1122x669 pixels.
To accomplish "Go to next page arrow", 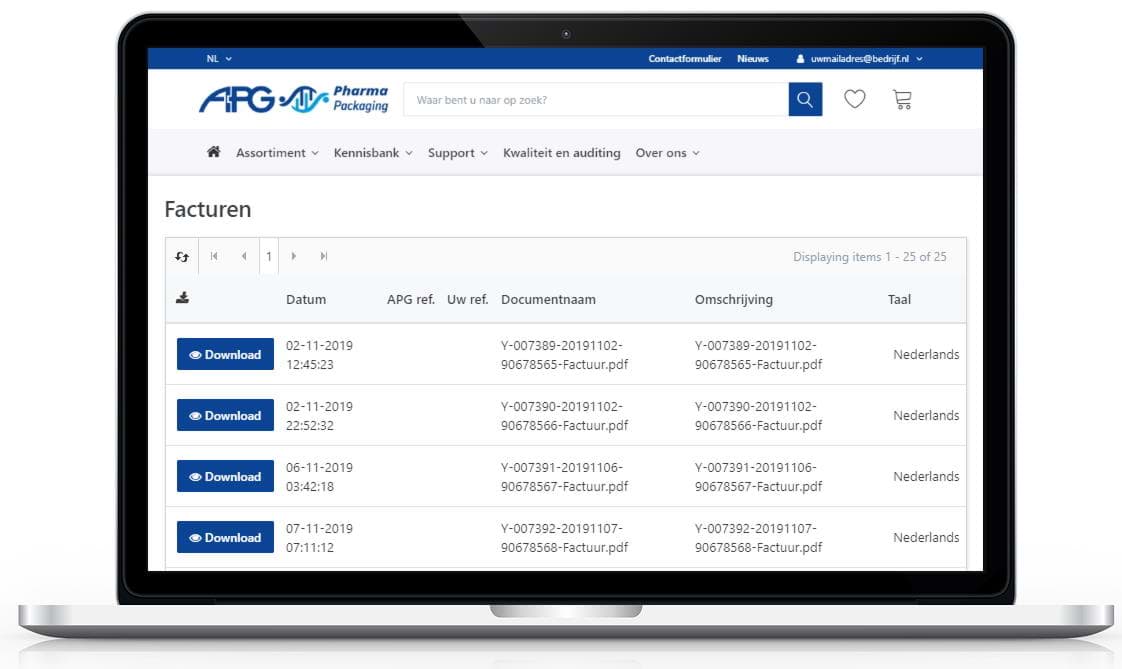I will [x=293, y=257].
